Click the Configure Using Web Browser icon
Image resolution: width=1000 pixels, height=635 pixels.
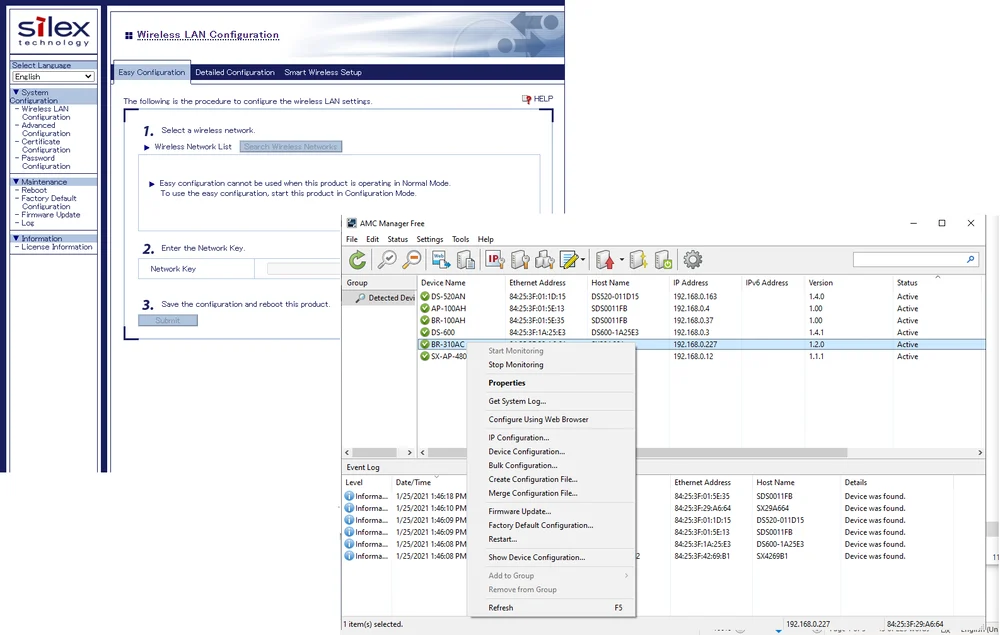point(440,260)
